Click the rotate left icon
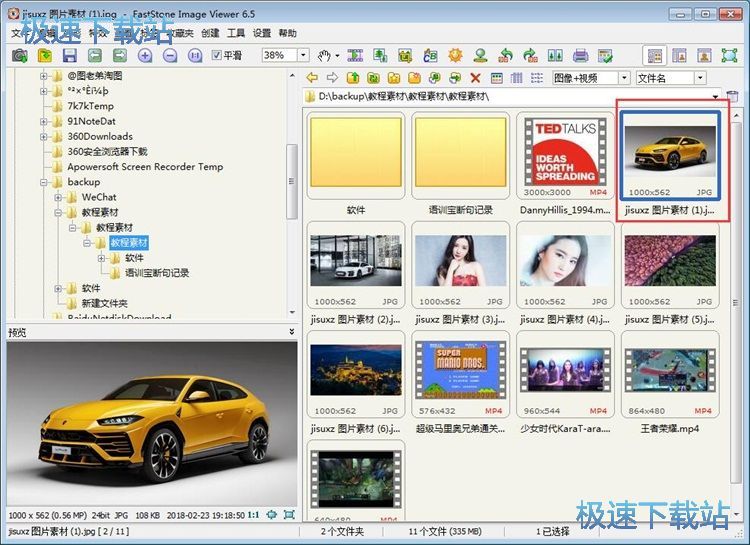The image size is (750, 545). pyautogui.click(x=506, y=56)
